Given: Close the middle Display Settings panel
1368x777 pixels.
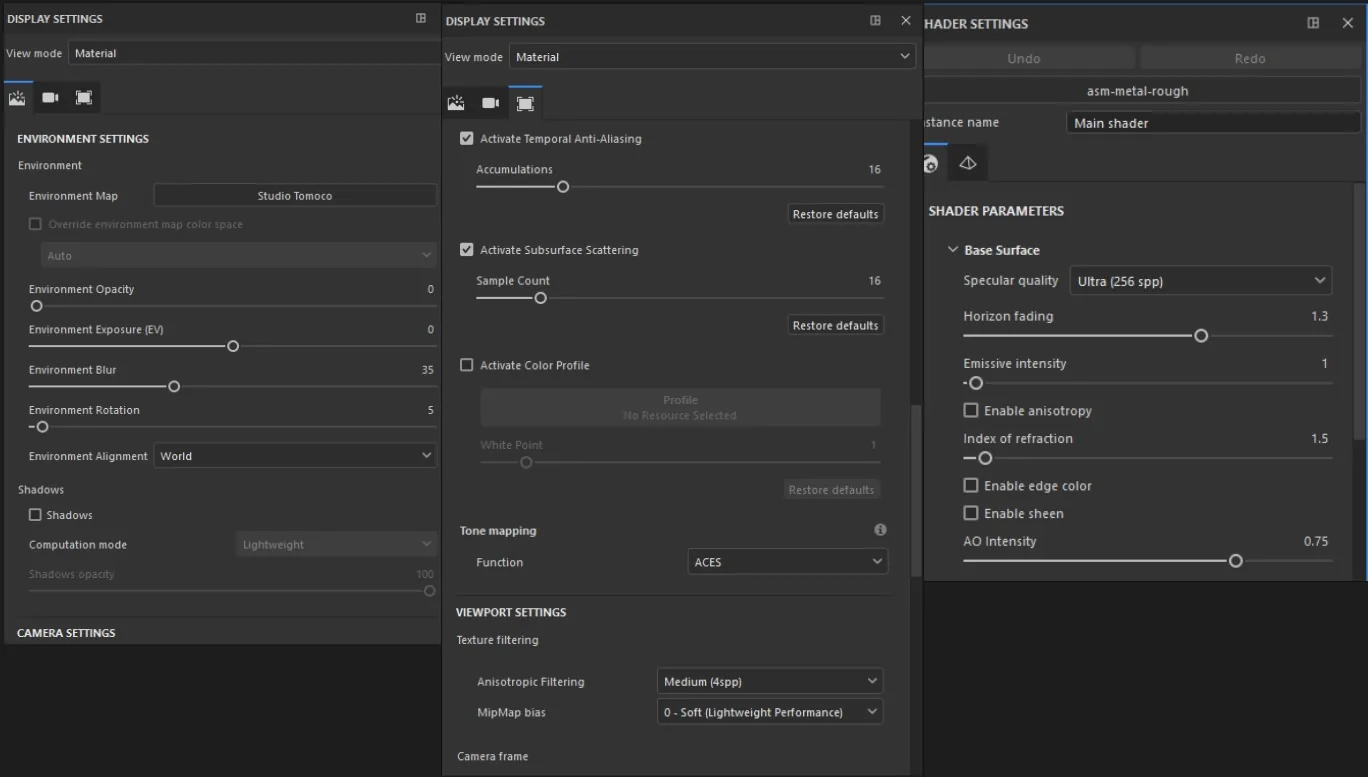Looking at the screenshot, I should (906, 20).
